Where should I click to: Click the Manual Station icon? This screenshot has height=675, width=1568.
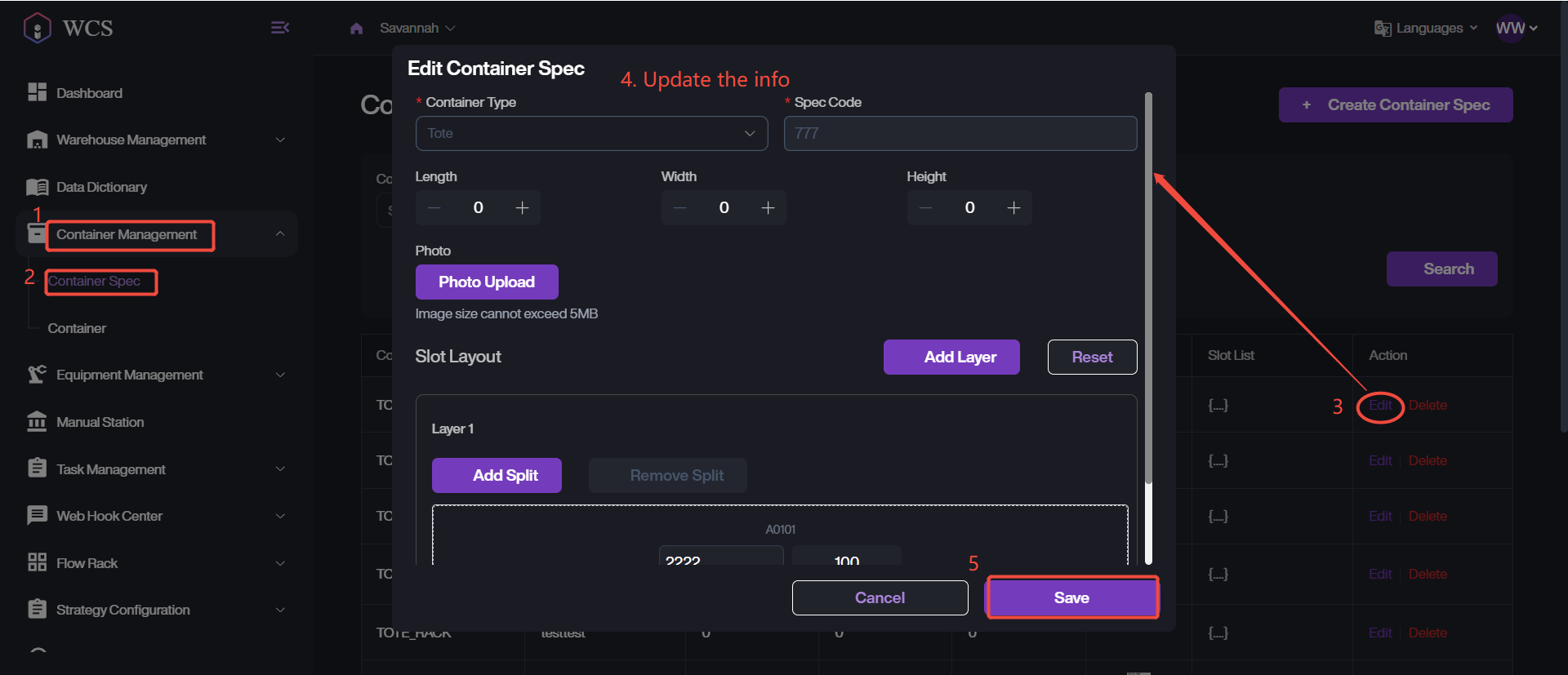(x=37, y=422)
